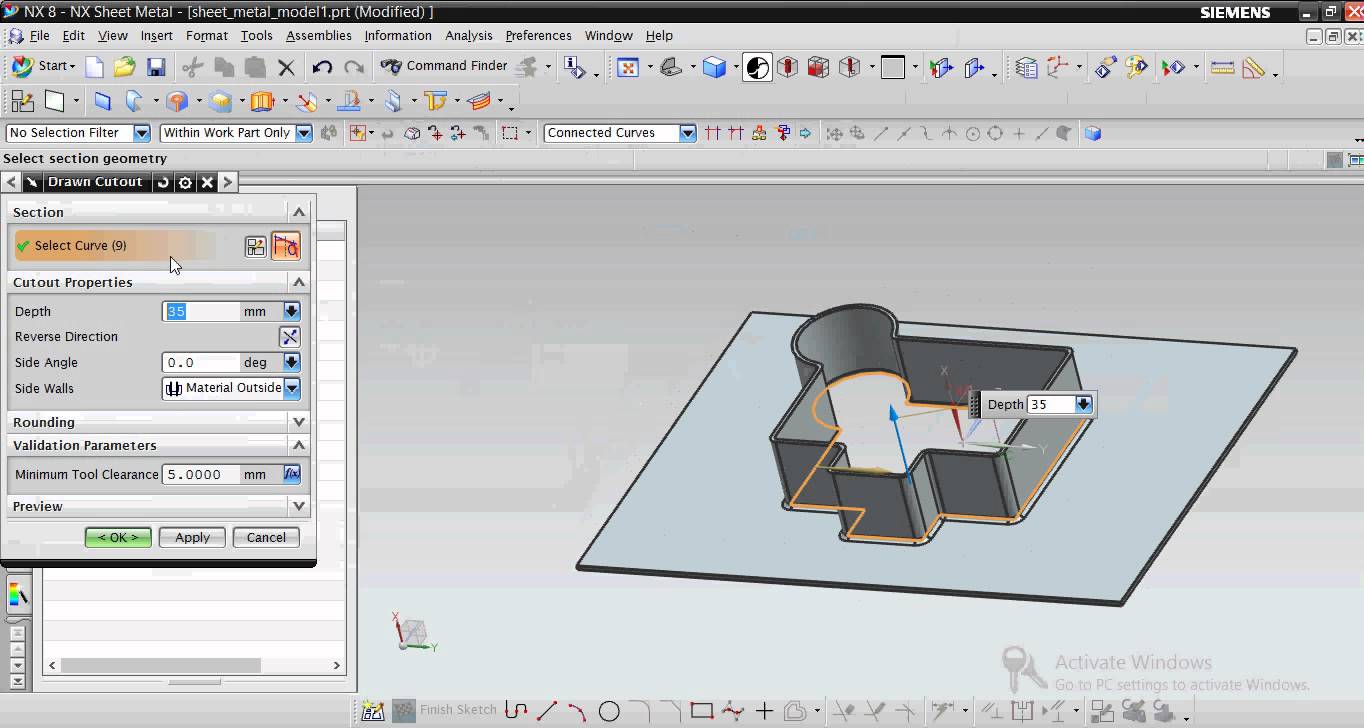Click the OK button
This screenshot has width=1364, height=728.
pyautogui.click(x=118, y=537)
